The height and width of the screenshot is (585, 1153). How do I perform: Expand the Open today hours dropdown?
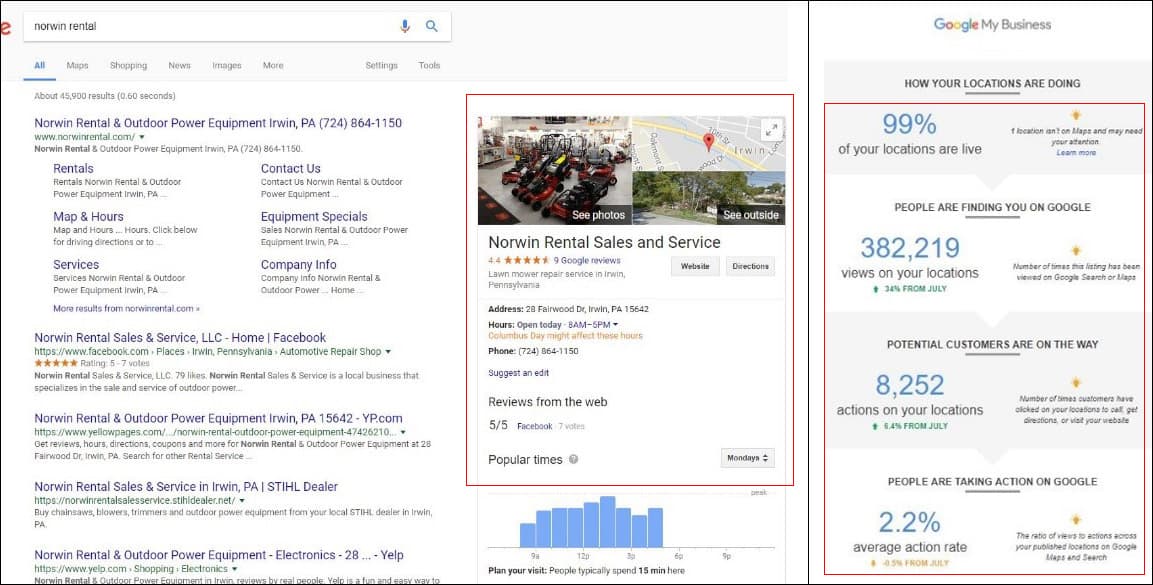615,324
